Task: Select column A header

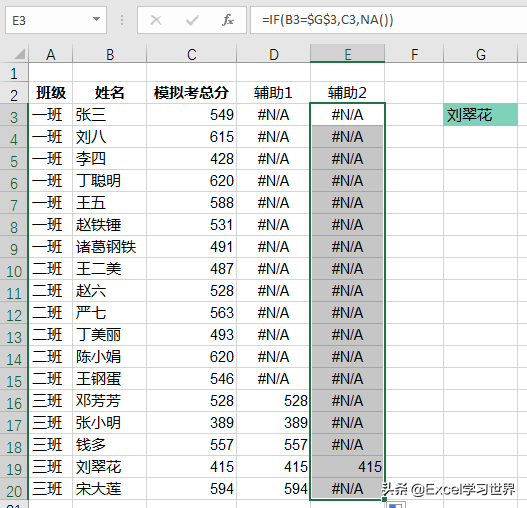Action: (x=51, y=54)
